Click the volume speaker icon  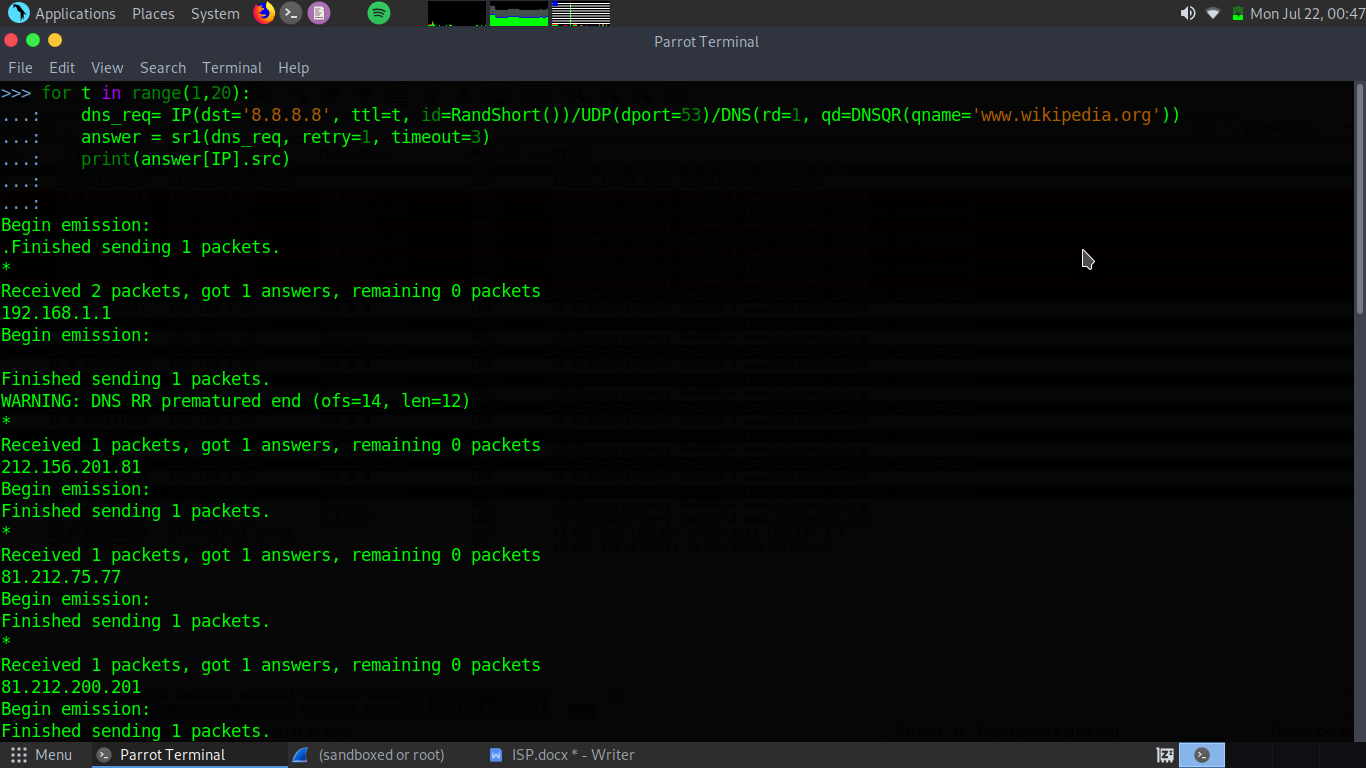1188,13
